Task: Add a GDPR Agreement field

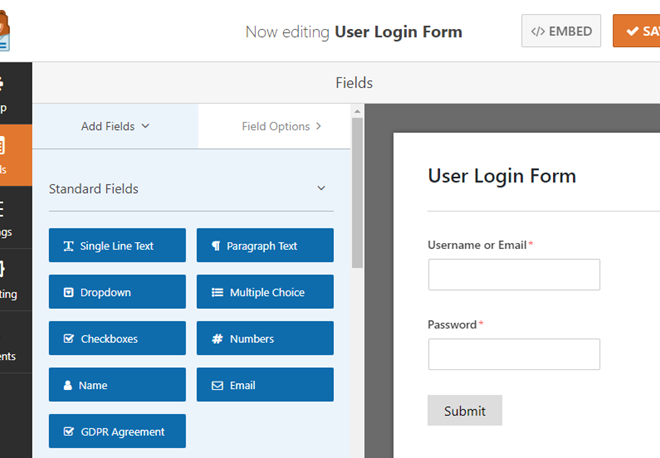Action: (117, 431)
